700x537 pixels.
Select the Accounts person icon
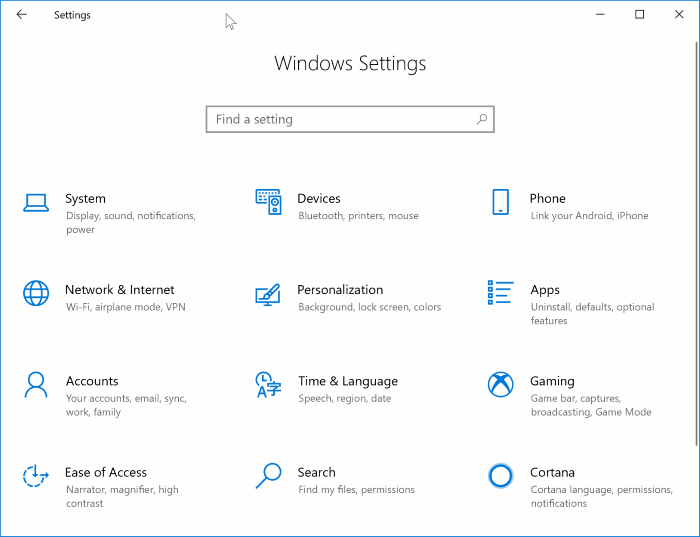point(36,384)
